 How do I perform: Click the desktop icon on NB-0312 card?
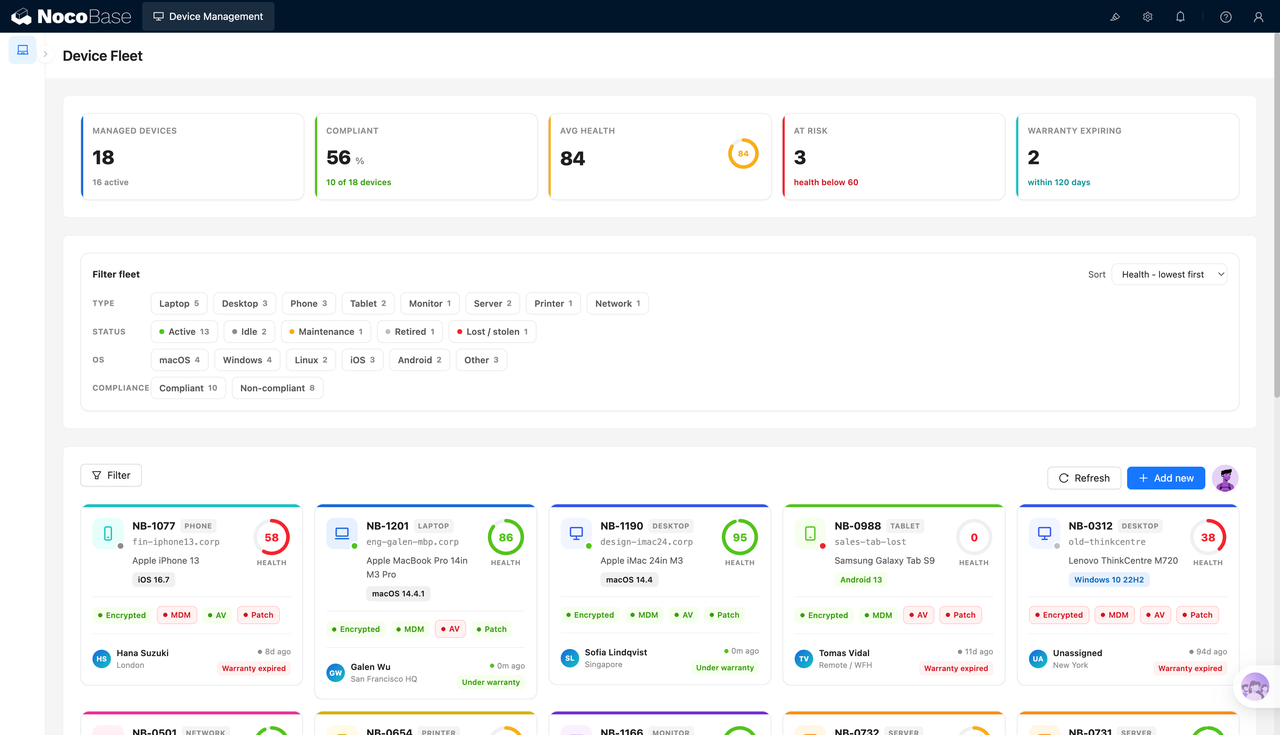click(1044, 533)
